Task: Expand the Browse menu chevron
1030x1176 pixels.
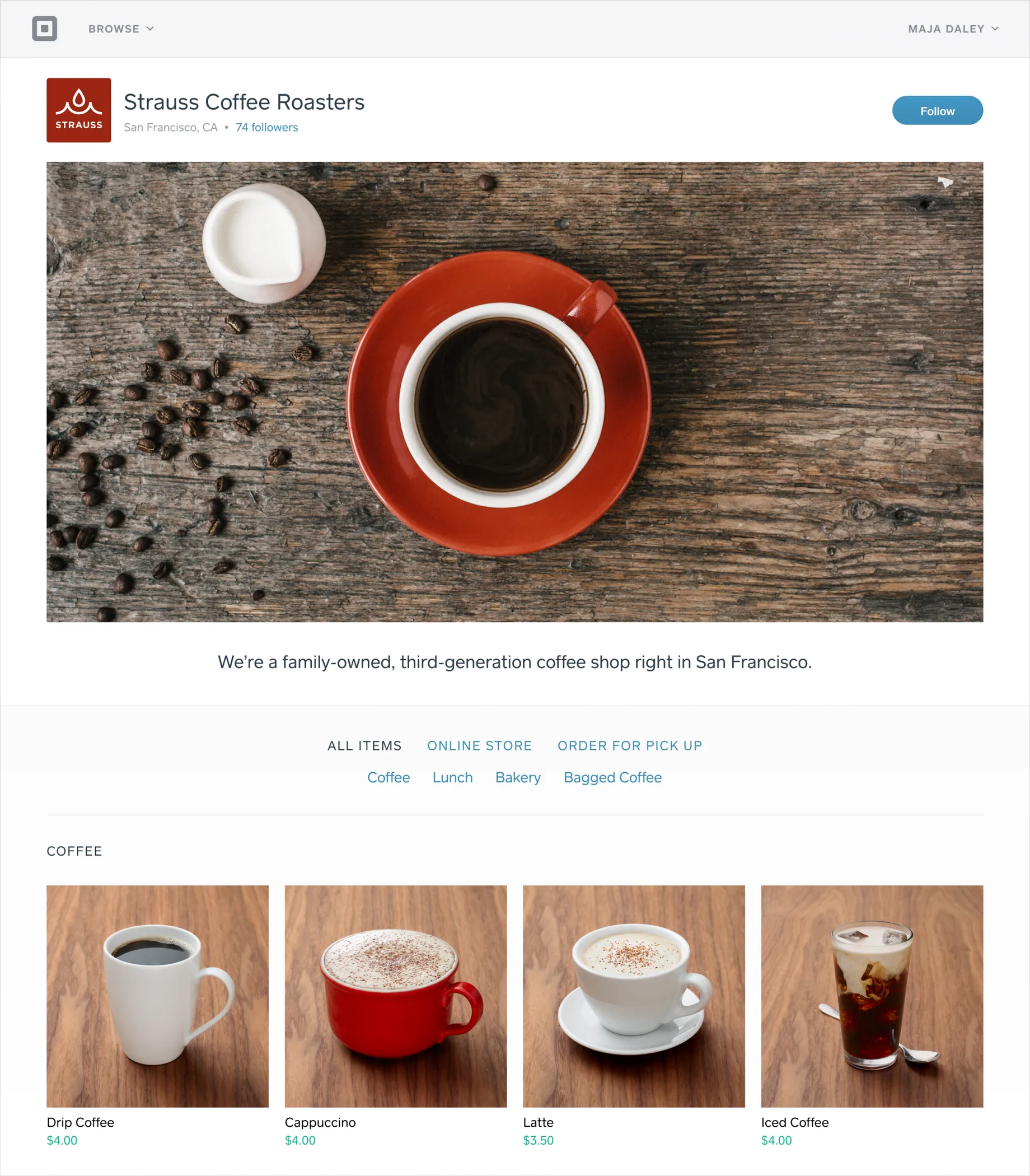Action: (150, 29)
